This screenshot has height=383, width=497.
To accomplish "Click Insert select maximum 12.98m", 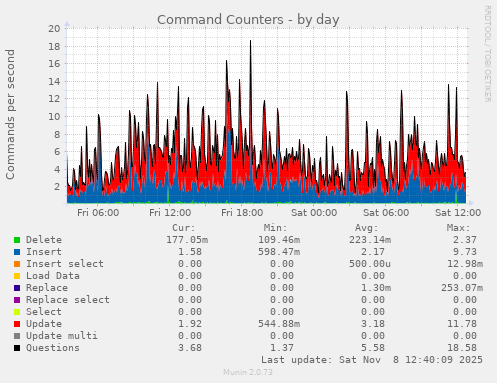I will (x=465, y=264).
